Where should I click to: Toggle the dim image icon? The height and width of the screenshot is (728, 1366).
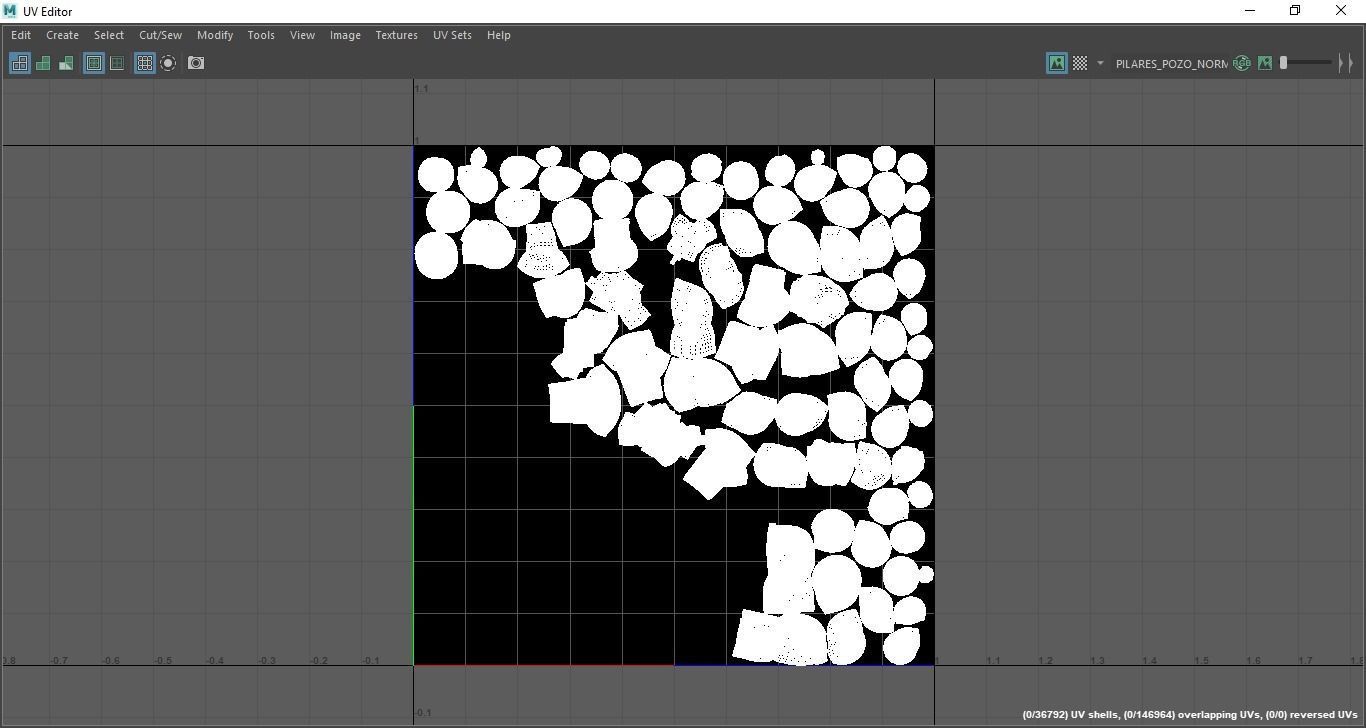tap(1265, 63)
